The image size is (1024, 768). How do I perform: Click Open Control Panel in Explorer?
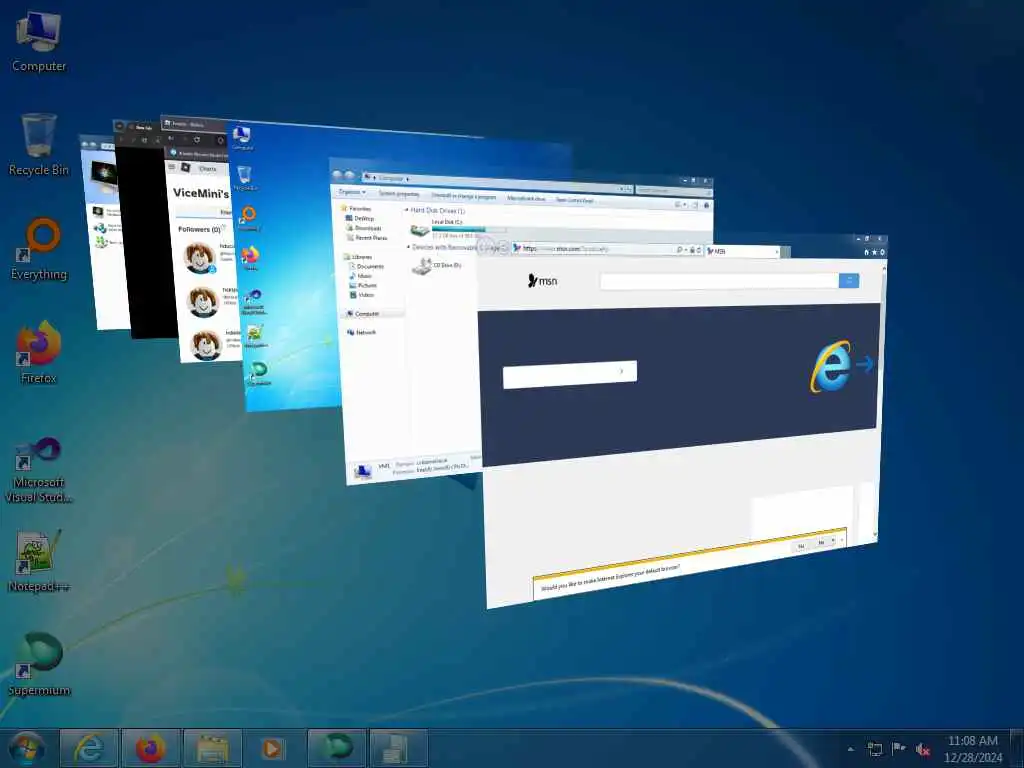(575, 200)
